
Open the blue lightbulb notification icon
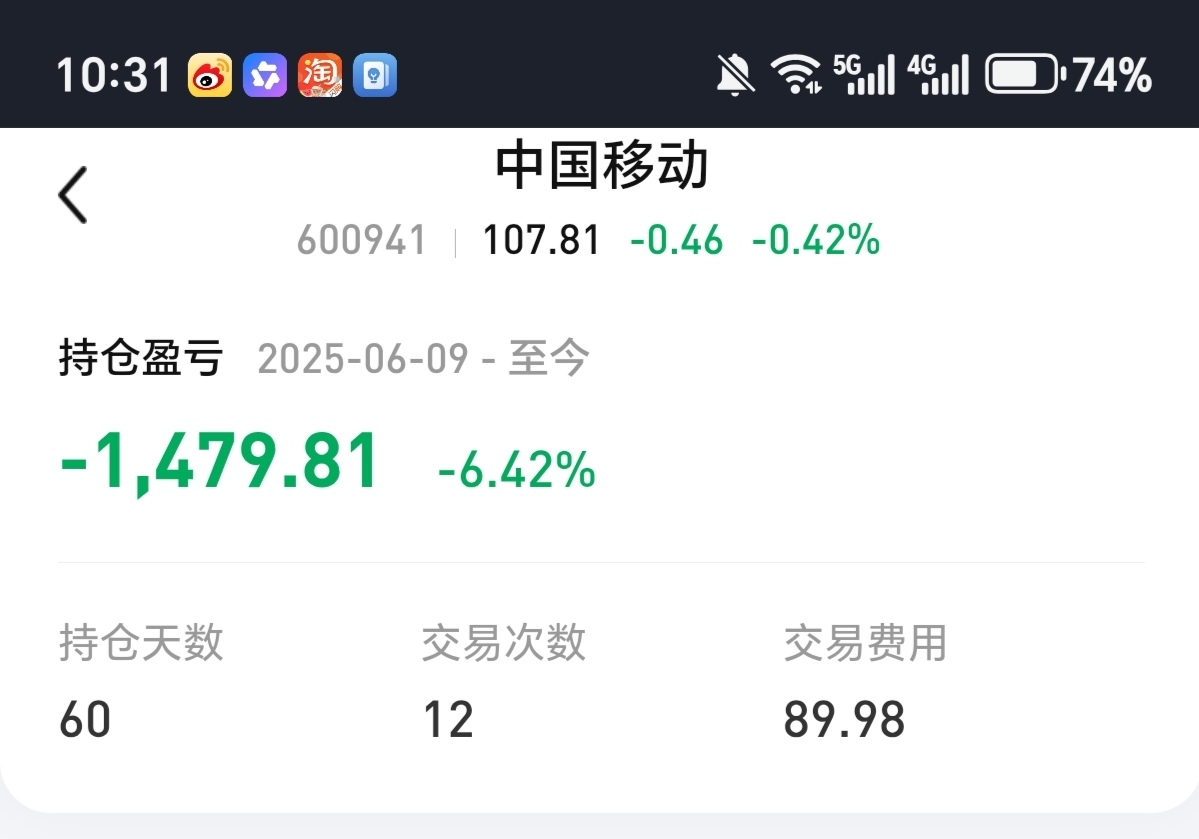coord(375,75)
